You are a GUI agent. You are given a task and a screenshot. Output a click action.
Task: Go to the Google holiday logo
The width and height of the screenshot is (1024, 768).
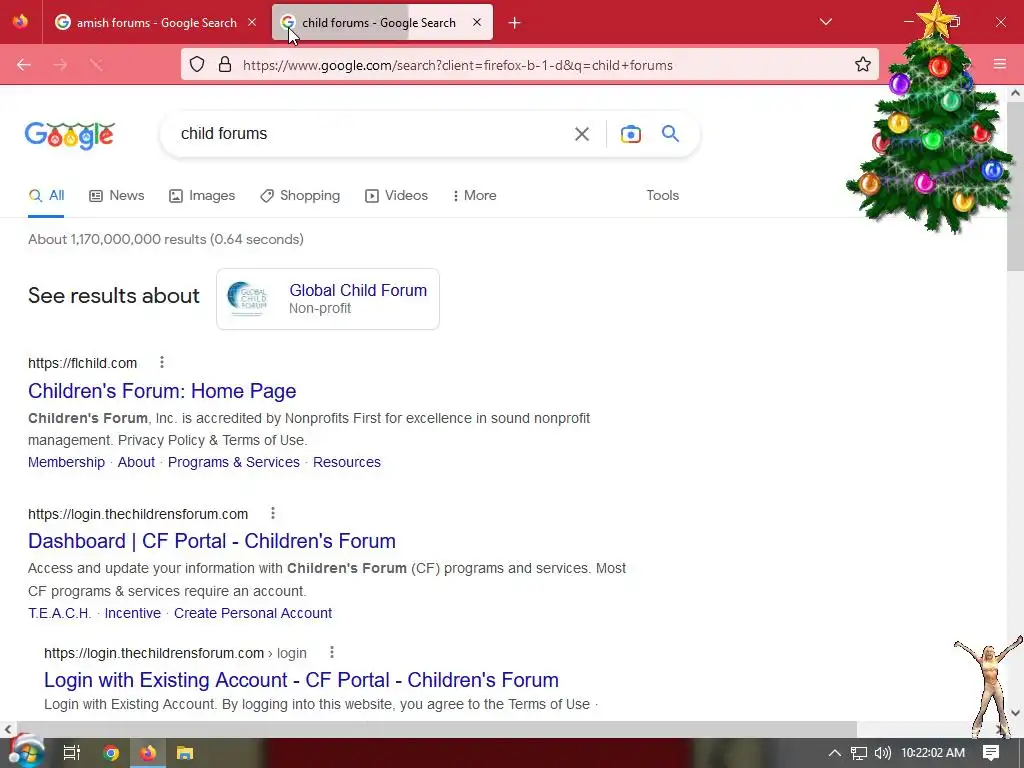(70, 135)
